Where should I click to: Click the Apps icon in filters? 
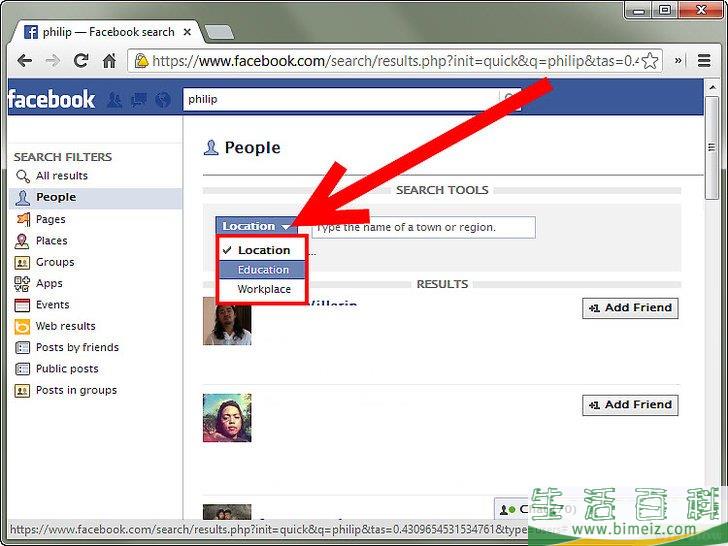pyautogui.click(x=22, y=283)
